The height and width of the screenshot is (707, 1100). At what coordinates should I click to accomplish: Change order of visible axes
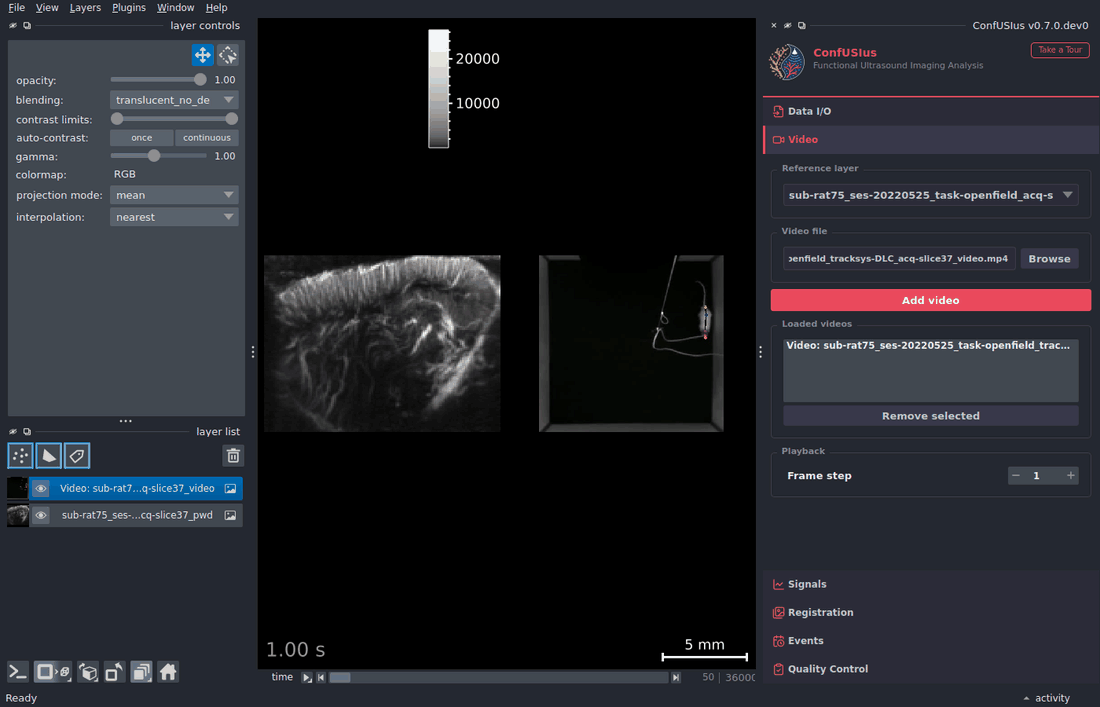(88, 672)
